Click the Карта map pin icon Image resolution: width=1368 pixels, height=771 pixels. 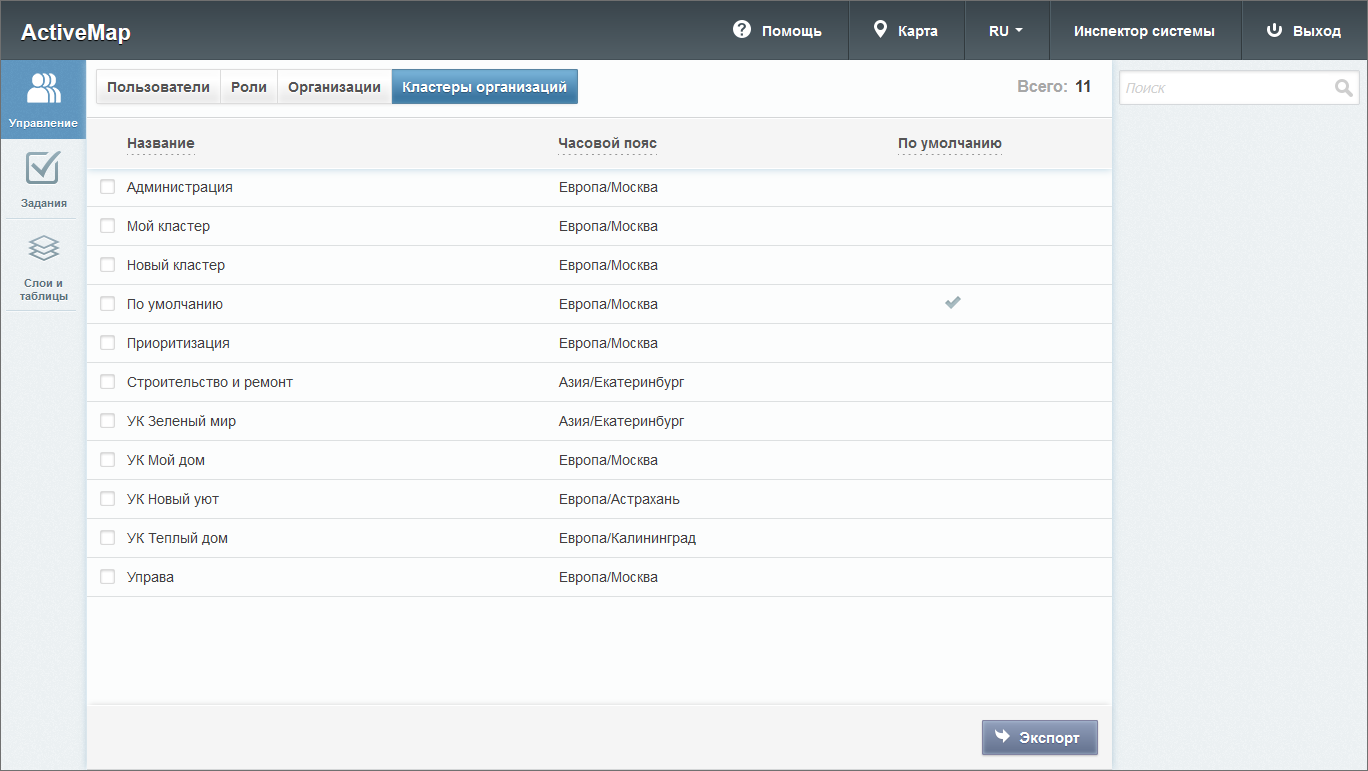880,30
